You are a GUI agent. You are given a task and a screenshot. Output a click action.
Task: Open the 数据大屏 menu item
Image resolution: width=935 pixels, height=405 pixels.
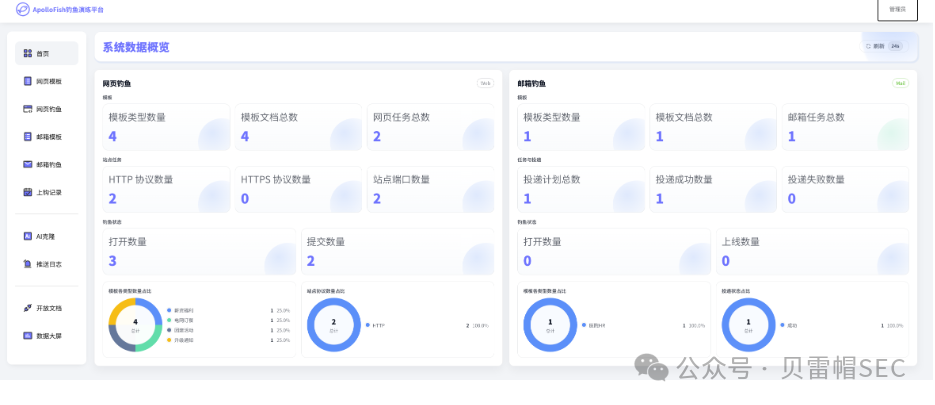[x=47, y=335]
